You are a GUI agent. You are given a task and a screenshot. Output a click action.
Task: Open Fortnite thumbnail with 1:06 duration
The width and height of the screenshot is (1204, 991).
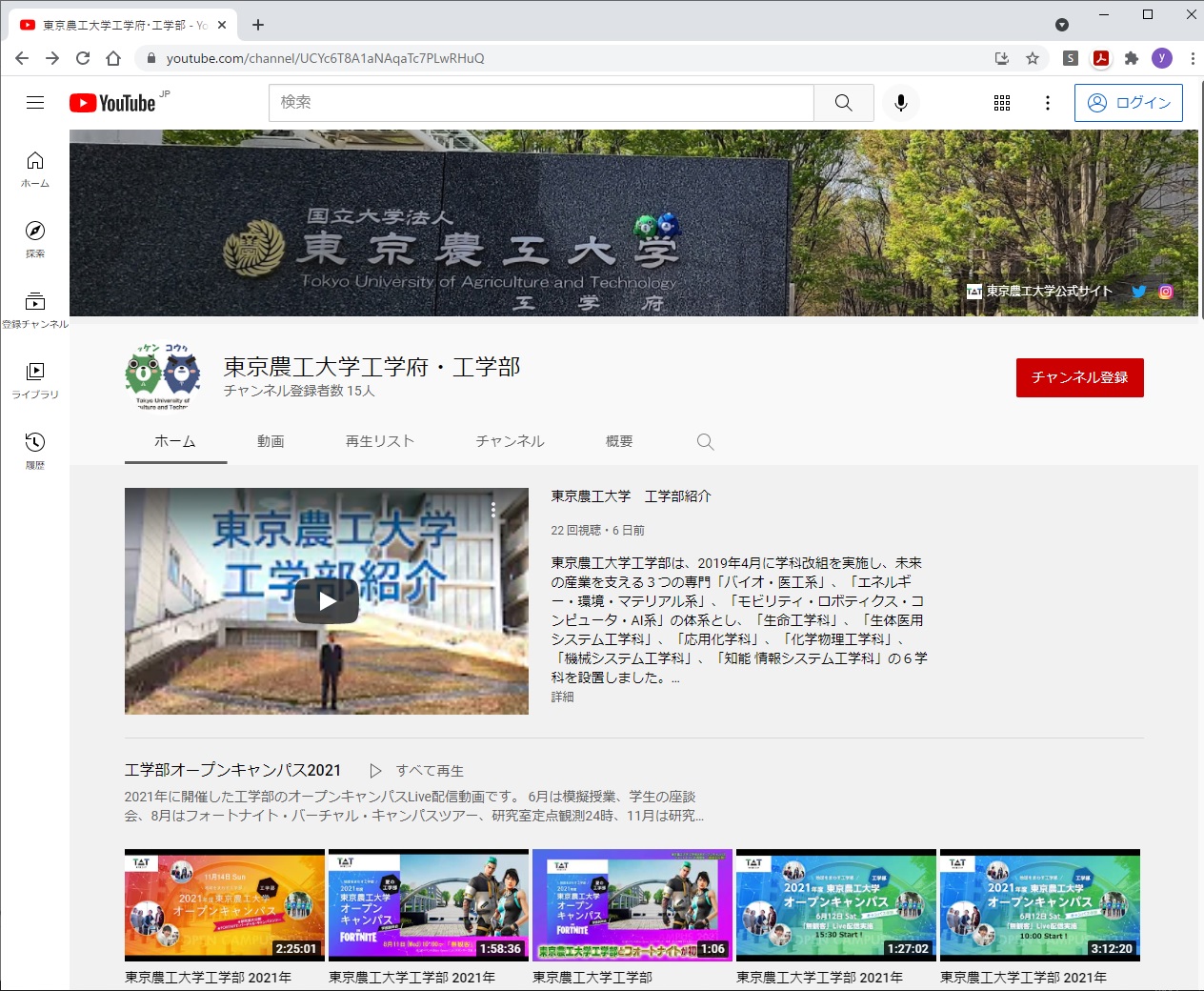632,905
